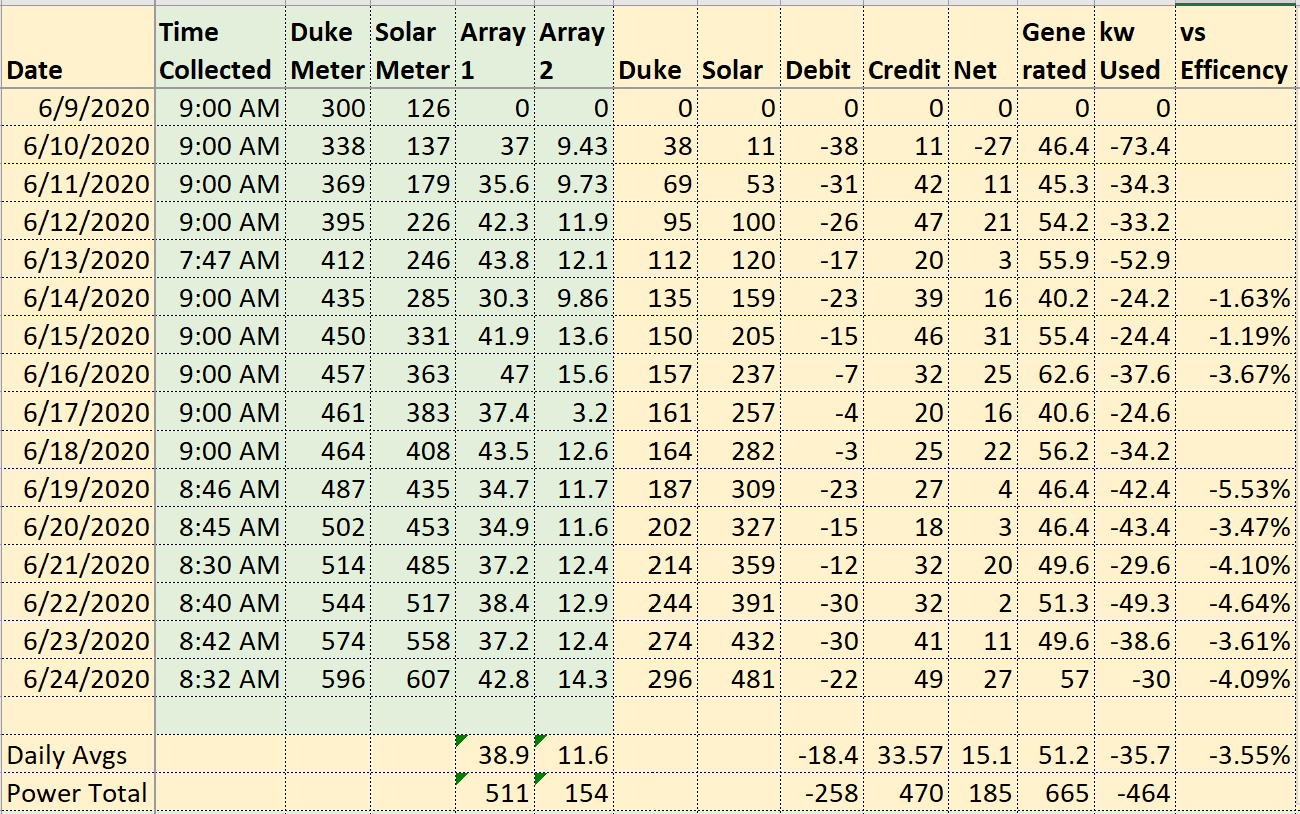Select the Credit value 49
Image resolution: width=1300 pixels, height=814 pixels.
(x=906, y=678)
